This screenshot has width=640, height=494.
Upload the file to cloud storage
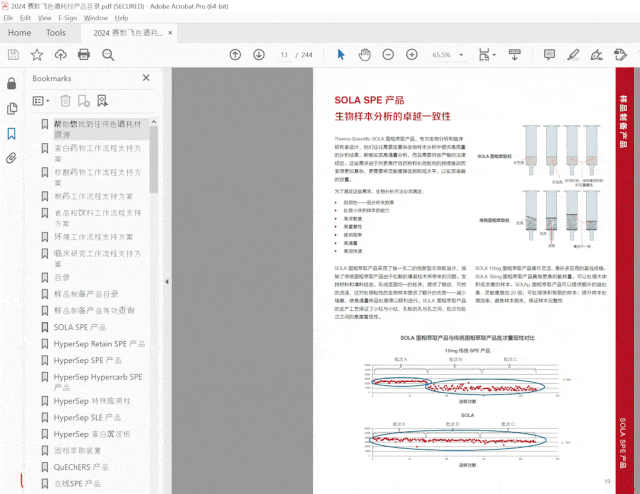click(60, 55)
